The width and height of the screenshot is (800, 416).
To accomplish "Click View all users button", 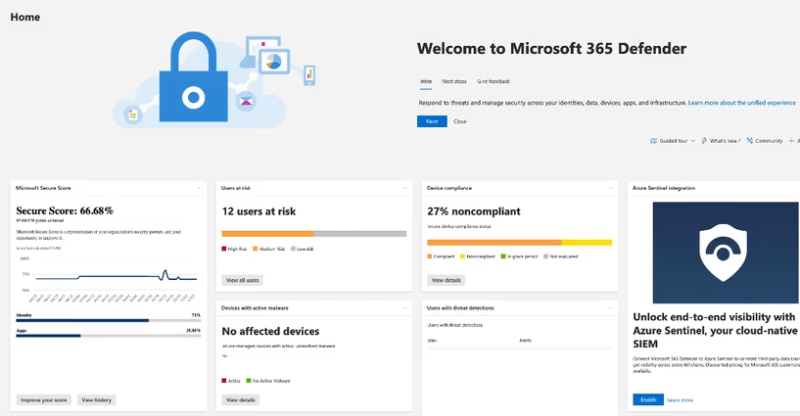I will click(x=242, y=280).
